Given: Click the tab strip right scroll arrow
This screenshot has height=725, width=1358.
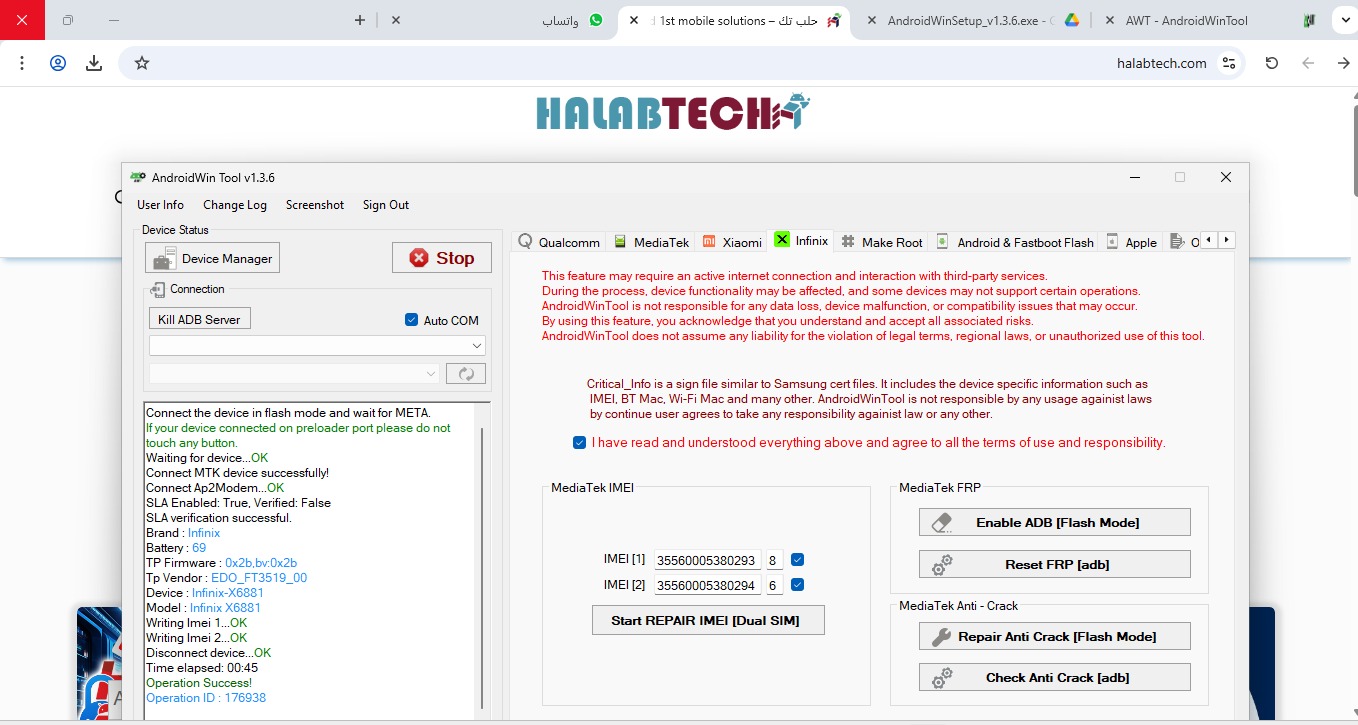Looking at the screenshot, I should (x=1227, y=240).
